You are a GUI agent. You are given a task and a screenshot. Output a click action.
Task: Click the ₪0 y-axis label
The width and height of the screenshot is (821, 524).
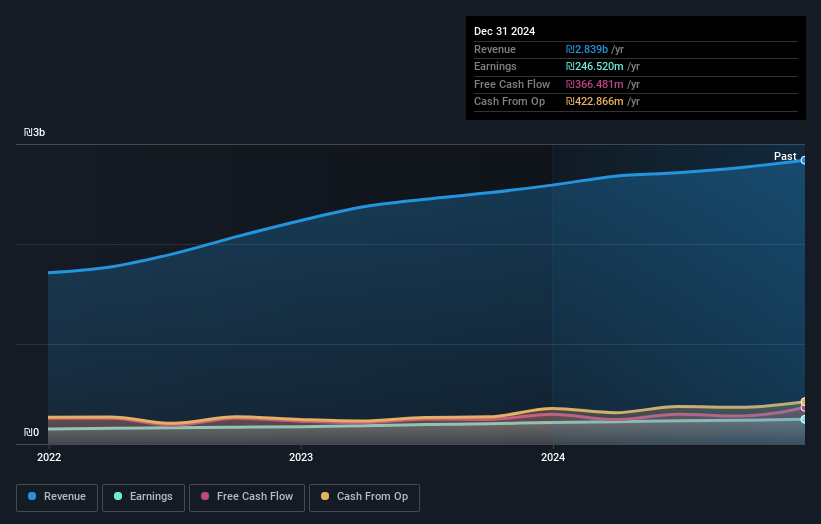31,432
